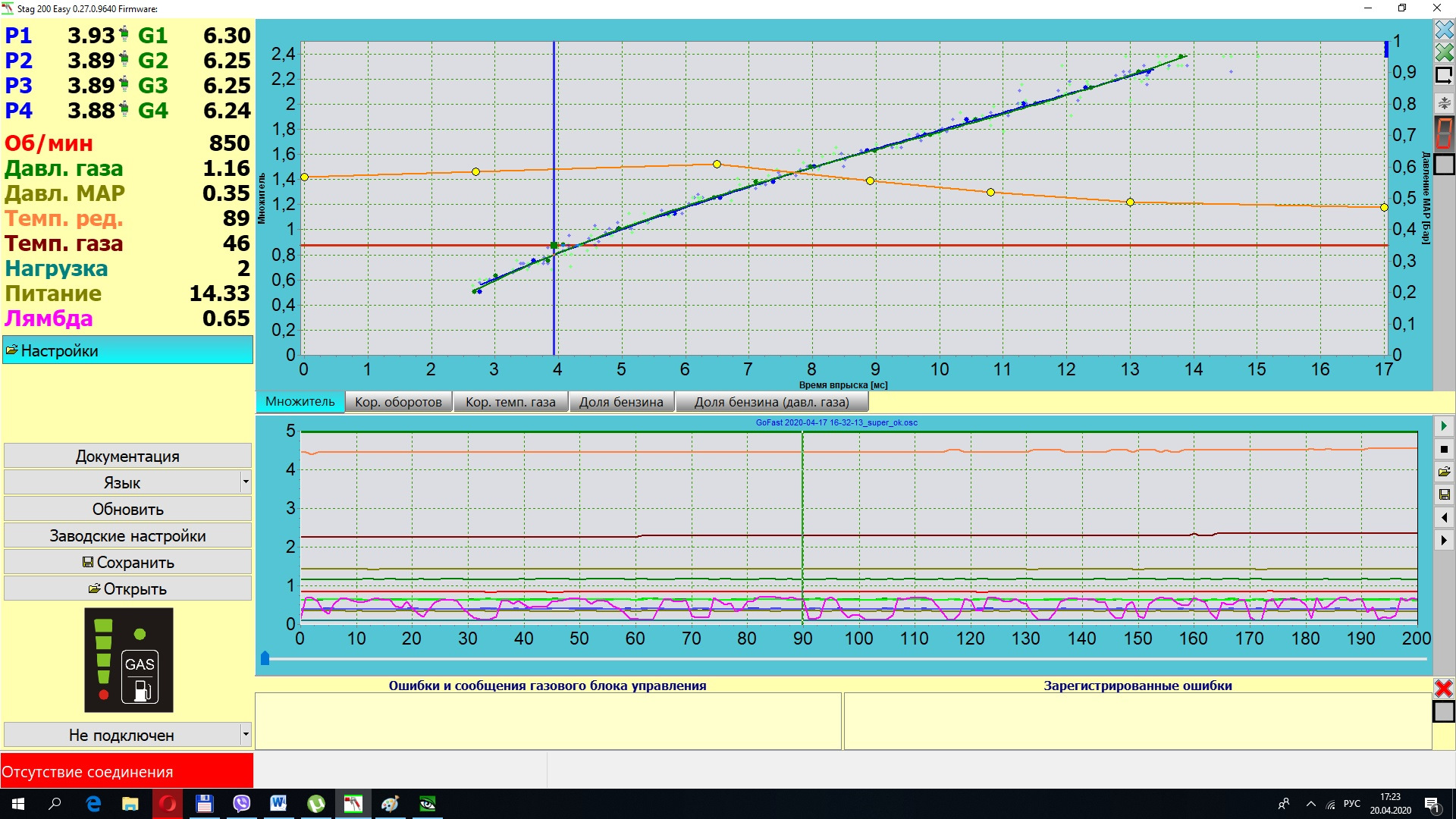
Task: Open oscilloscope file with folder icon
Action: click(1444, 472)
